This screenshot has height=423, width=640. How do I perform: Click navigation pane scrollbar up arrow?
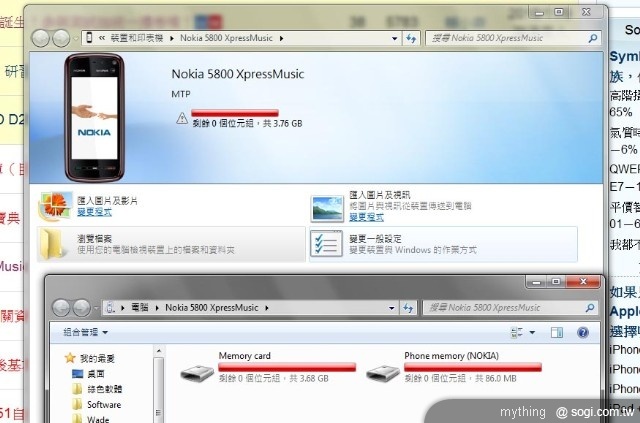159,351
